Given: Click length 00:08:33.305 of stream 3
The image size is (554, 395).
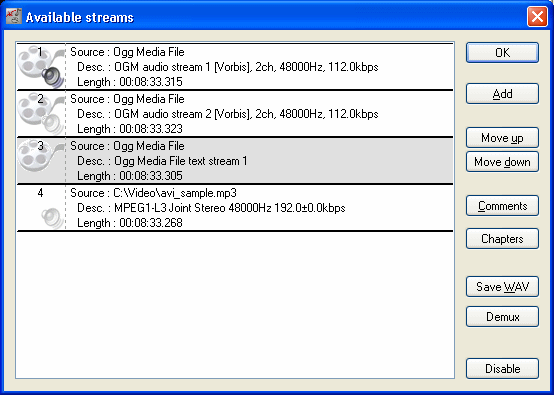Looking at the screenshot, I should click(x=130, y=176).
